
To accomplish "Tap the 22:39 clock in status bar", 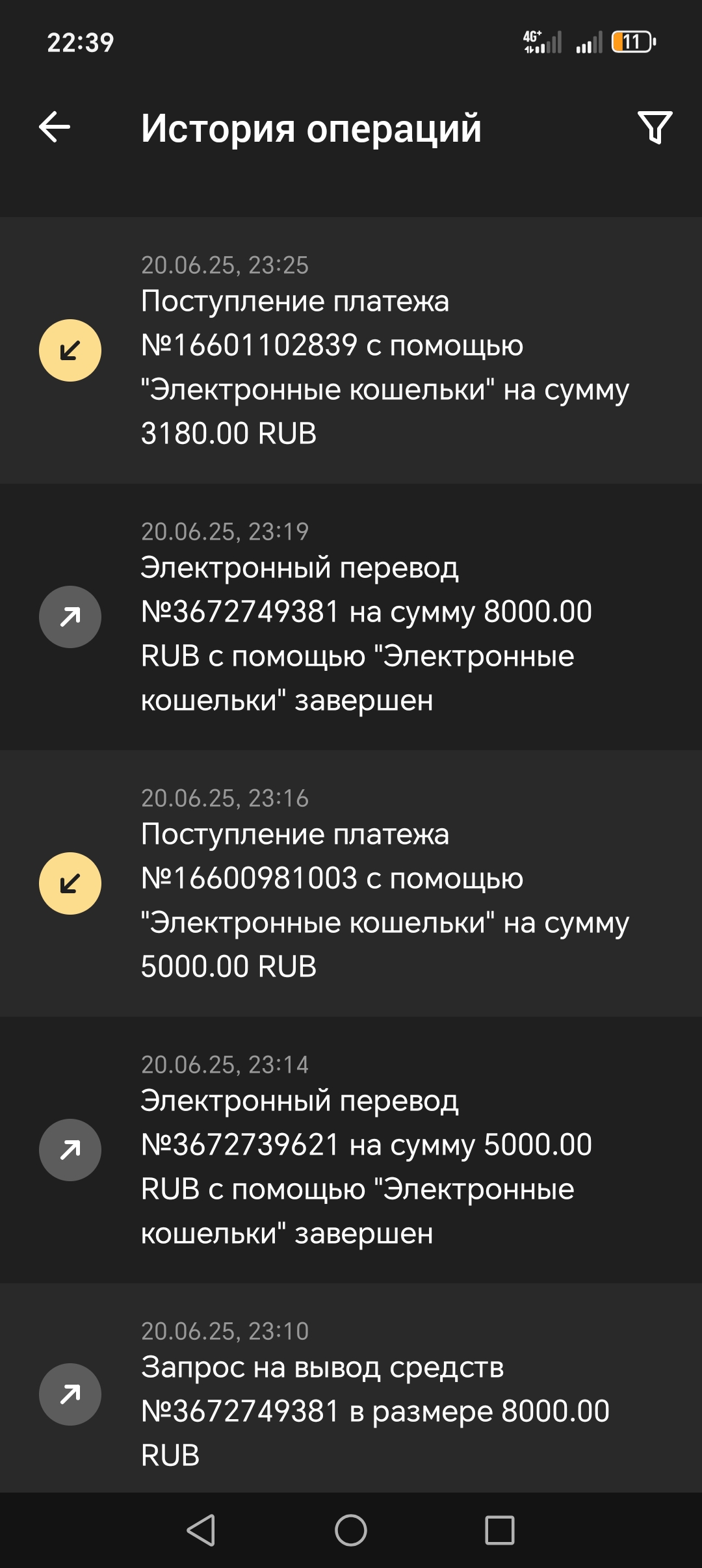I will pos(81,43).
